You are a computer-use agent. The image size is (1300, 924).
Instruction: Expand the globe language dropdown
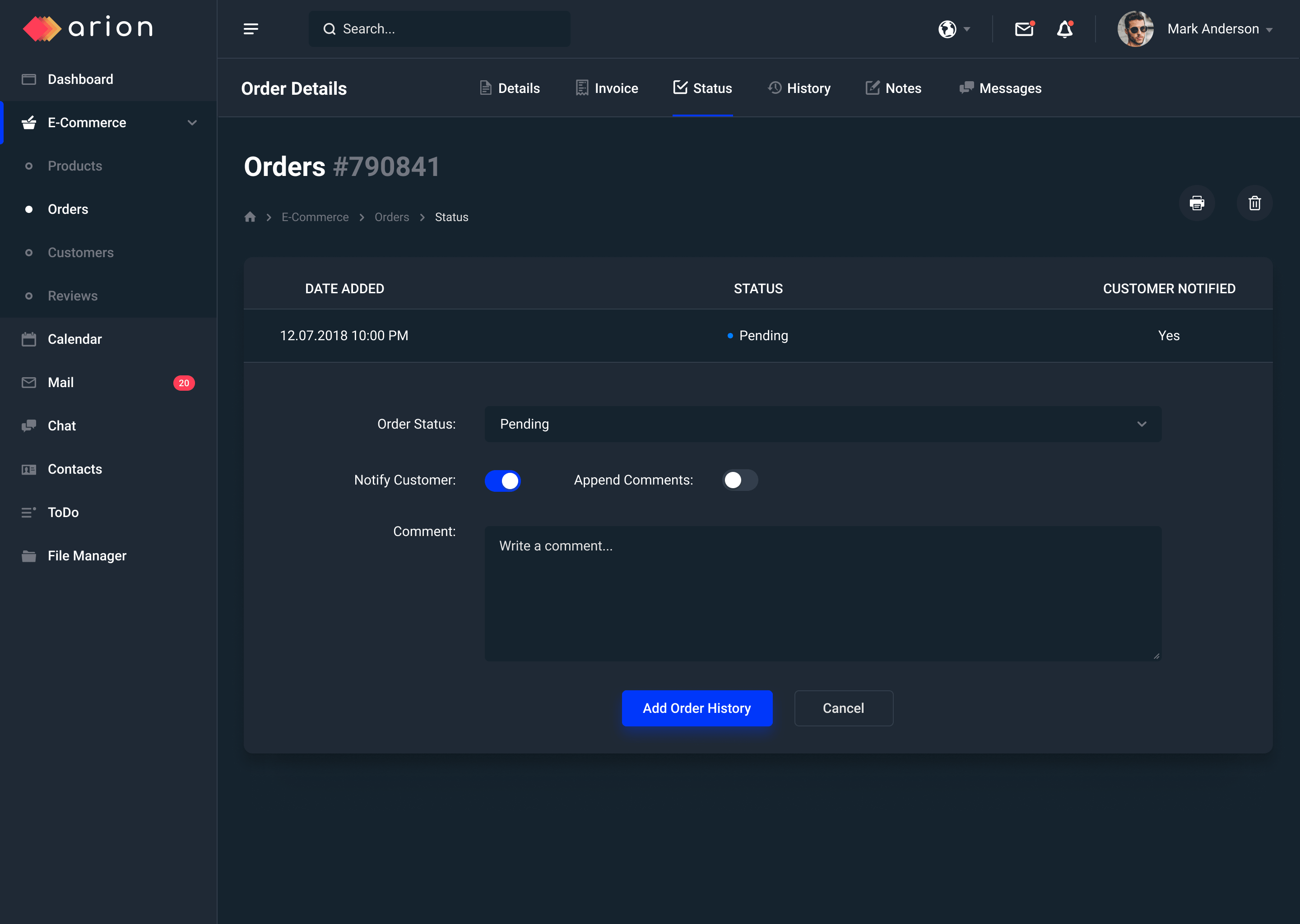954,29
